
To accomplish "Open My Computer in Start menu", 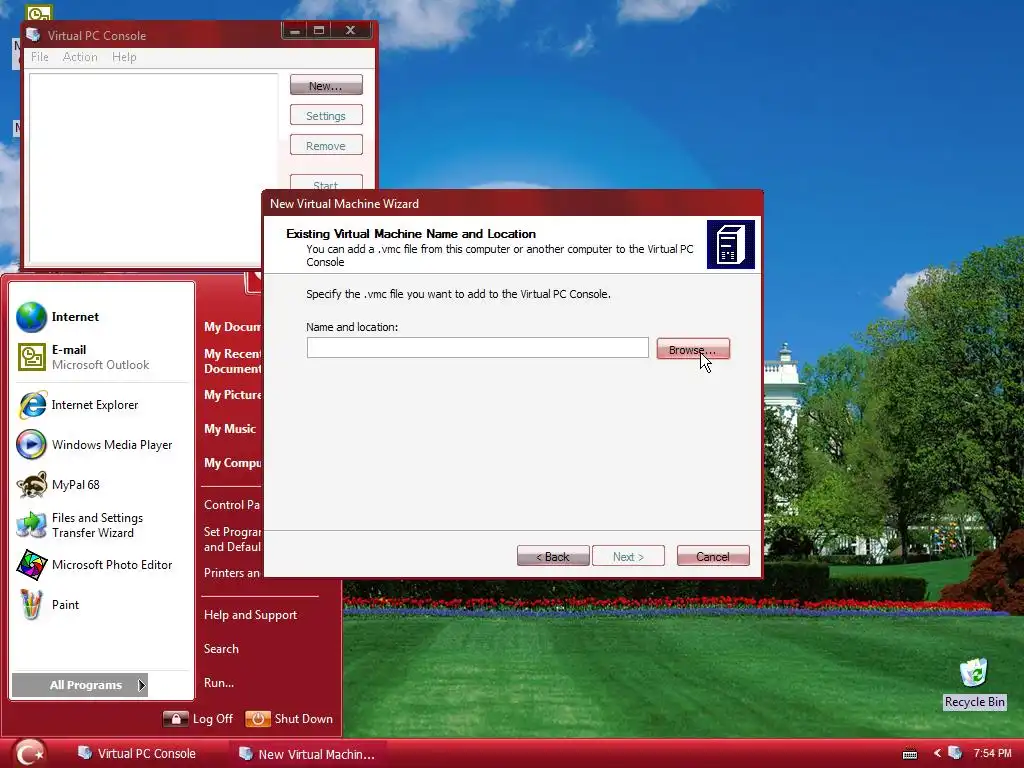I will (x=232, y=463).
